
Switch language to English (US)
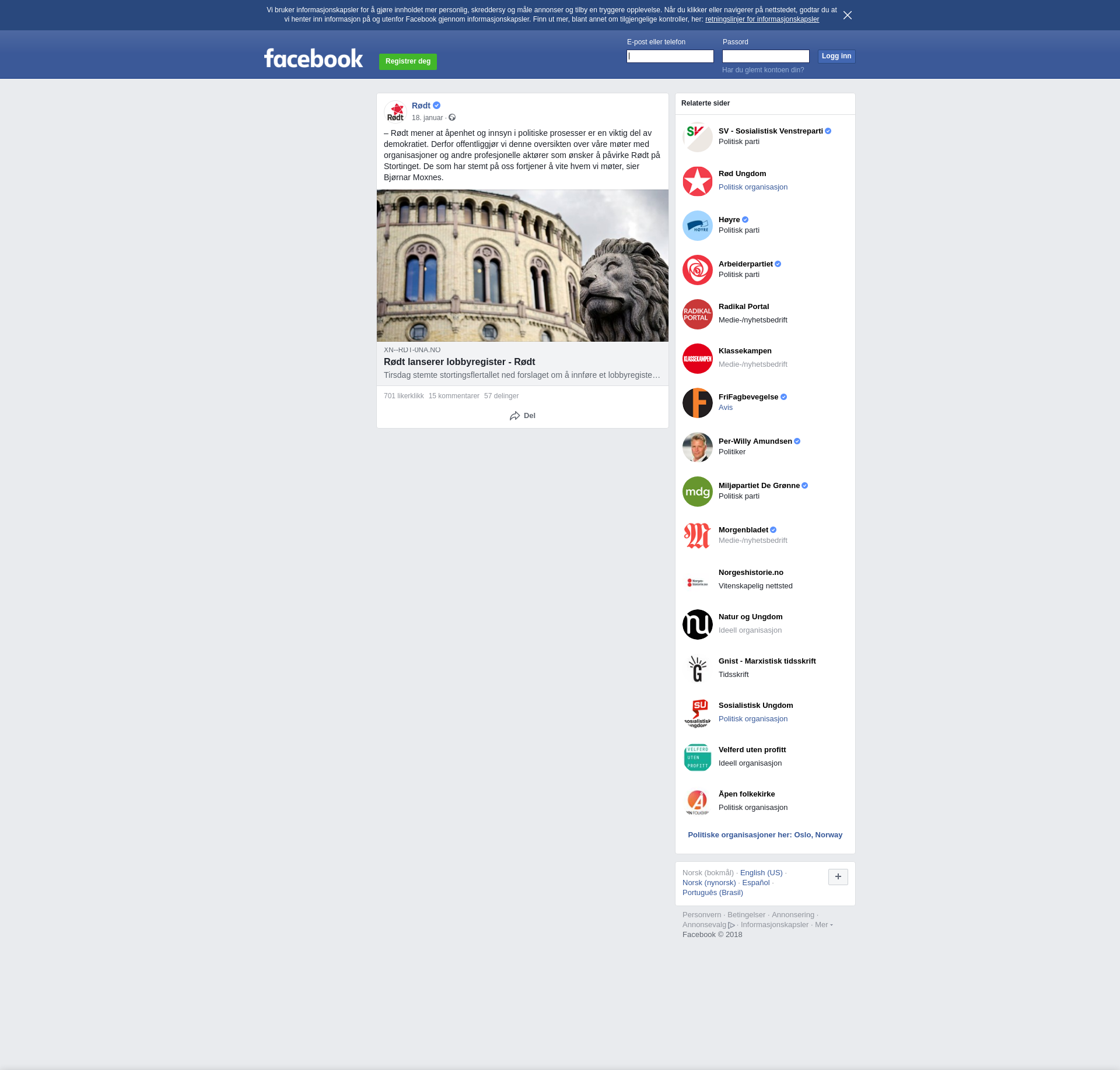coord(761,873)
